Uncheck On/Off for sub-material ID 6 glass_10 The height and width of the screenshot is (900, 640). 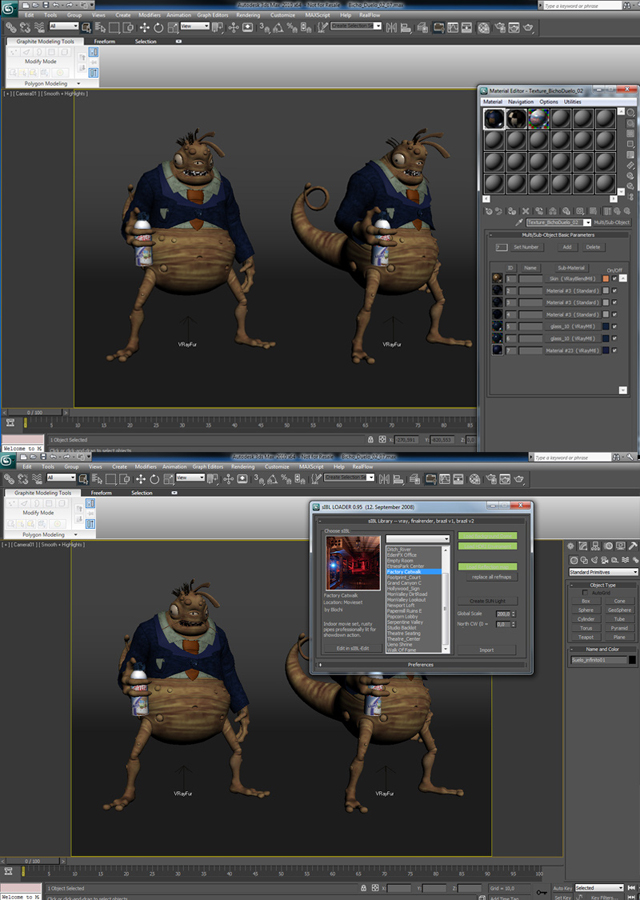(x=614, y=338)
